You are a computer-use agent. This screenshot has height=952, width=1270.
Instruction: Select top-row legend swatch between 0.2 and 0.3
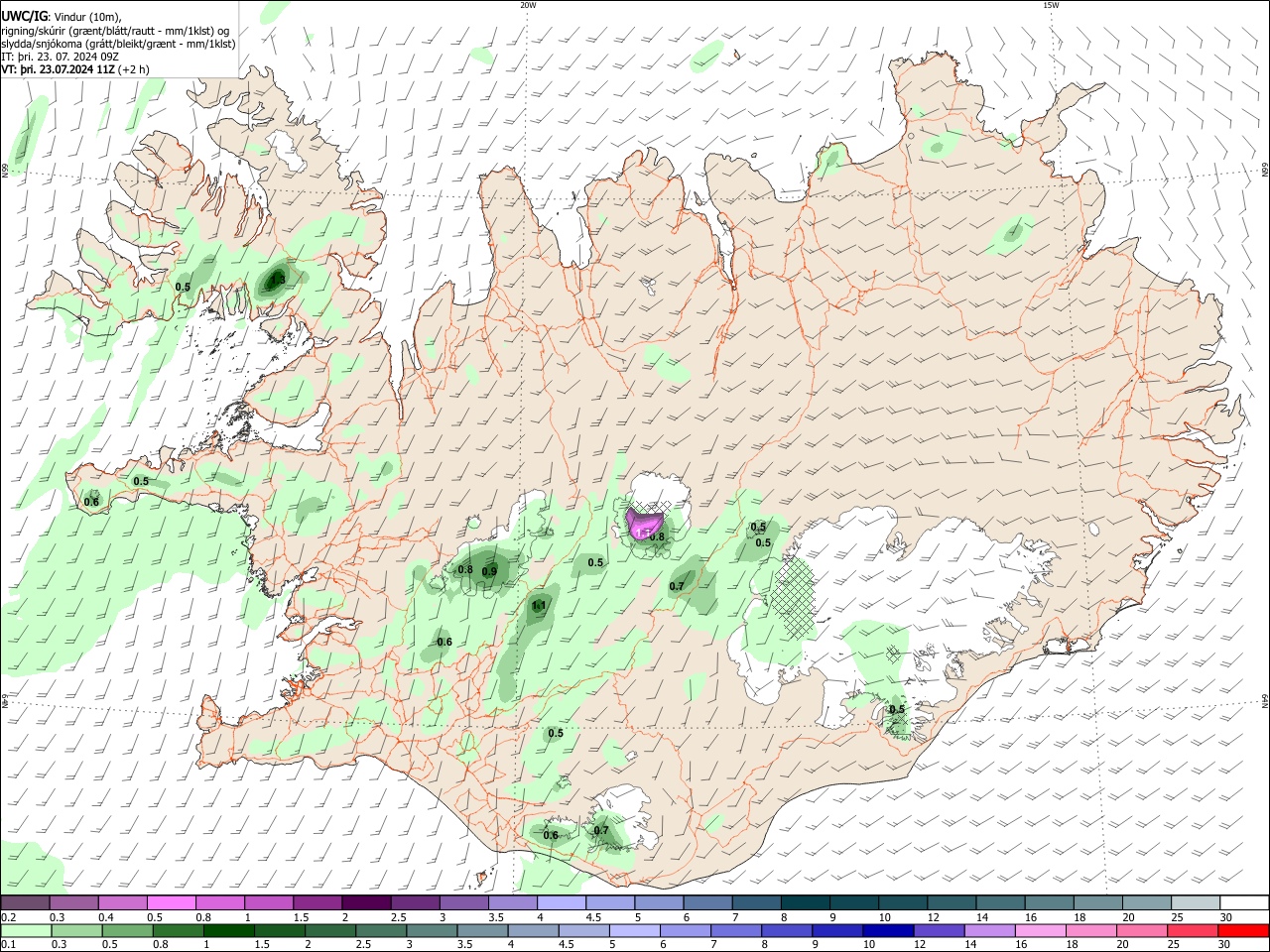tap(25, 903)
